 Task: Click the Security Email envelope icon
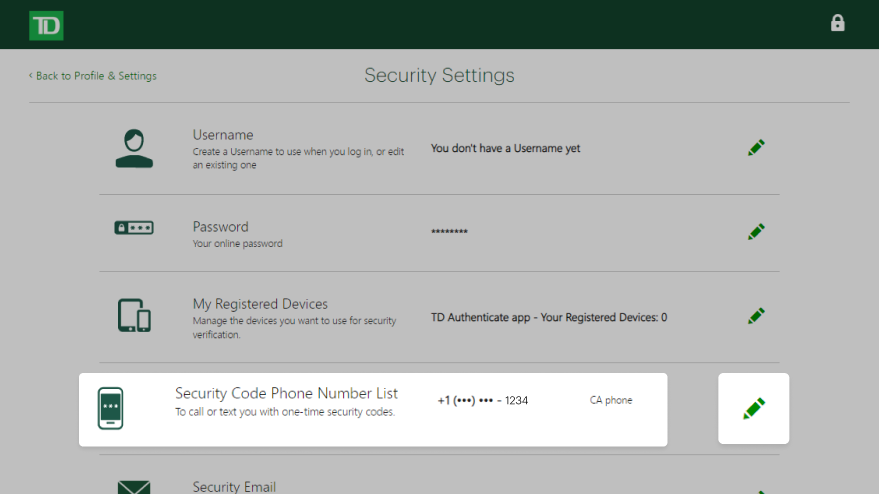(x=134, y=487)
